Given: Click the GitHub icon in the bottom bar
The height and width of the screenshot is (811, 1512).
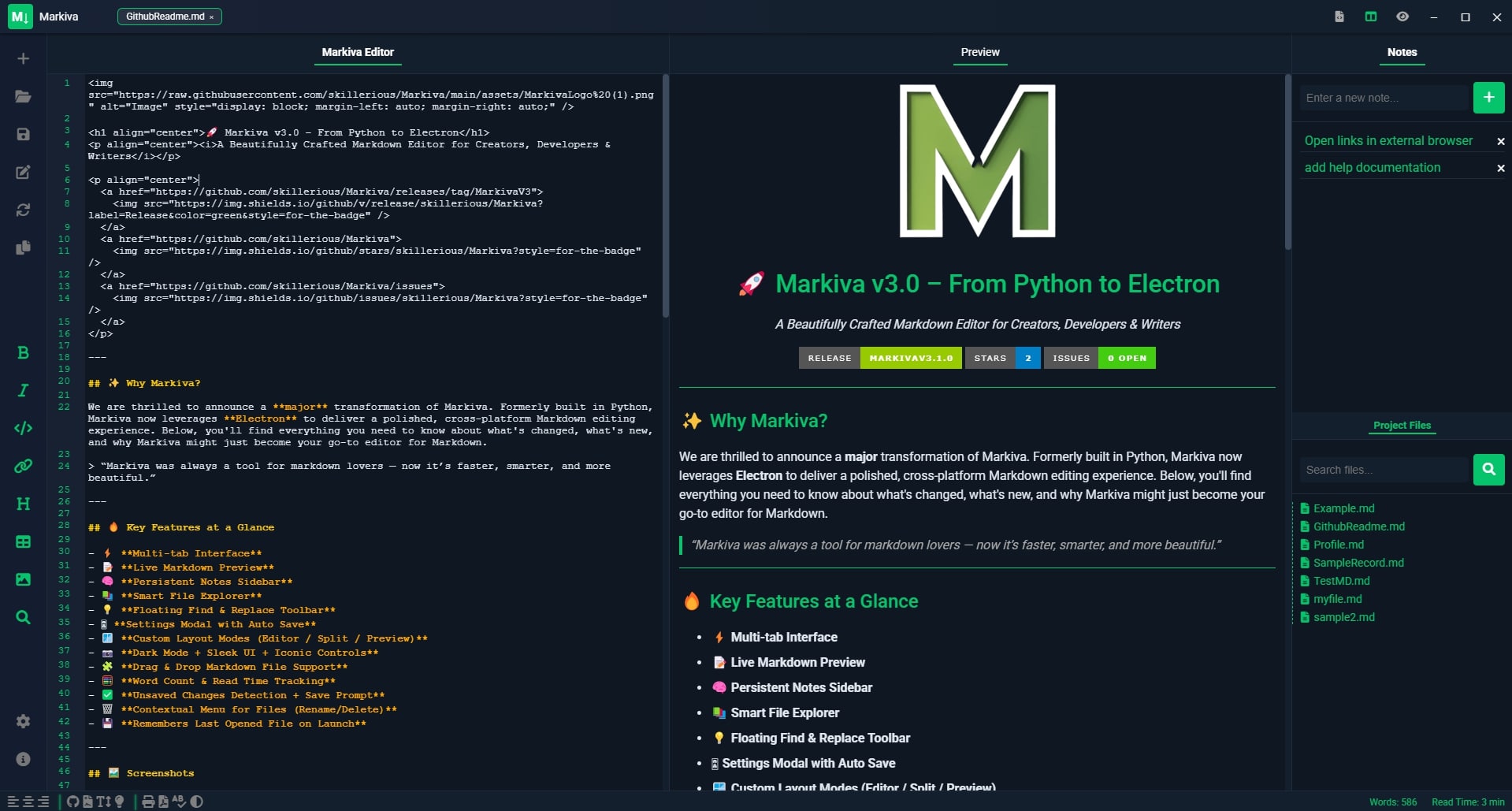Looking at the screenshot, I should (x=72, y=802).
